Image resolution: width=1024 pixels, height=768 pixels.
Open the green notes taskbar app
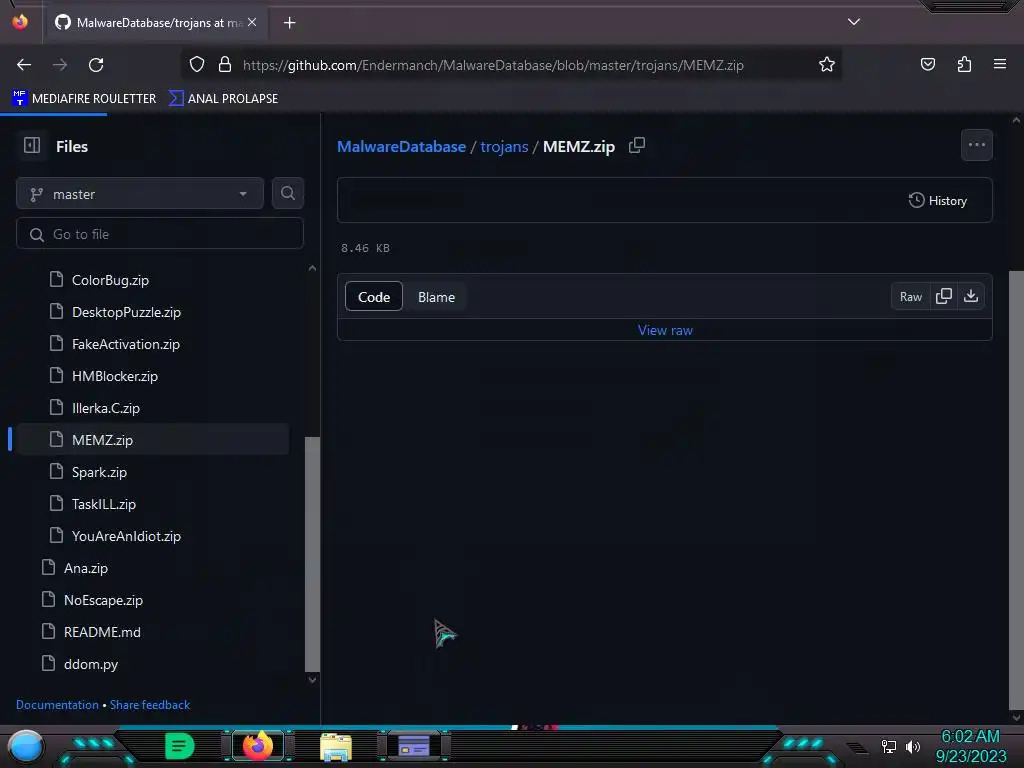(180, 746)
